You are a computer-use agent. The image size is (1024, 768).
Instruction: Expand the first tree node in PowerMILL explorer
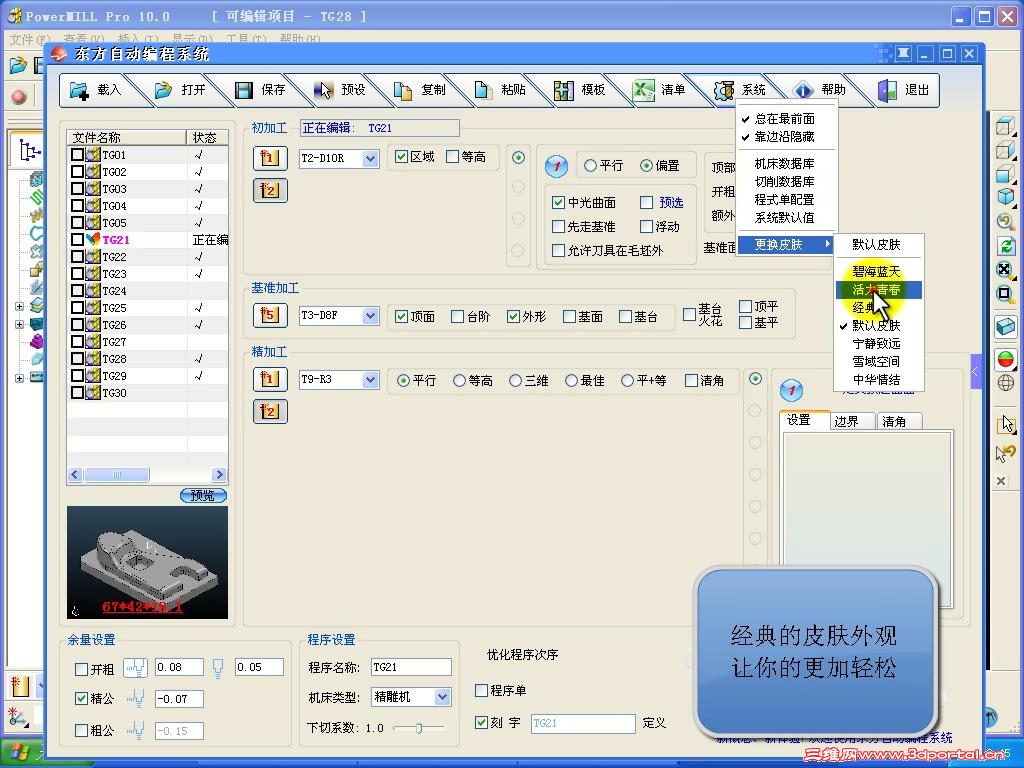point(20,306)
